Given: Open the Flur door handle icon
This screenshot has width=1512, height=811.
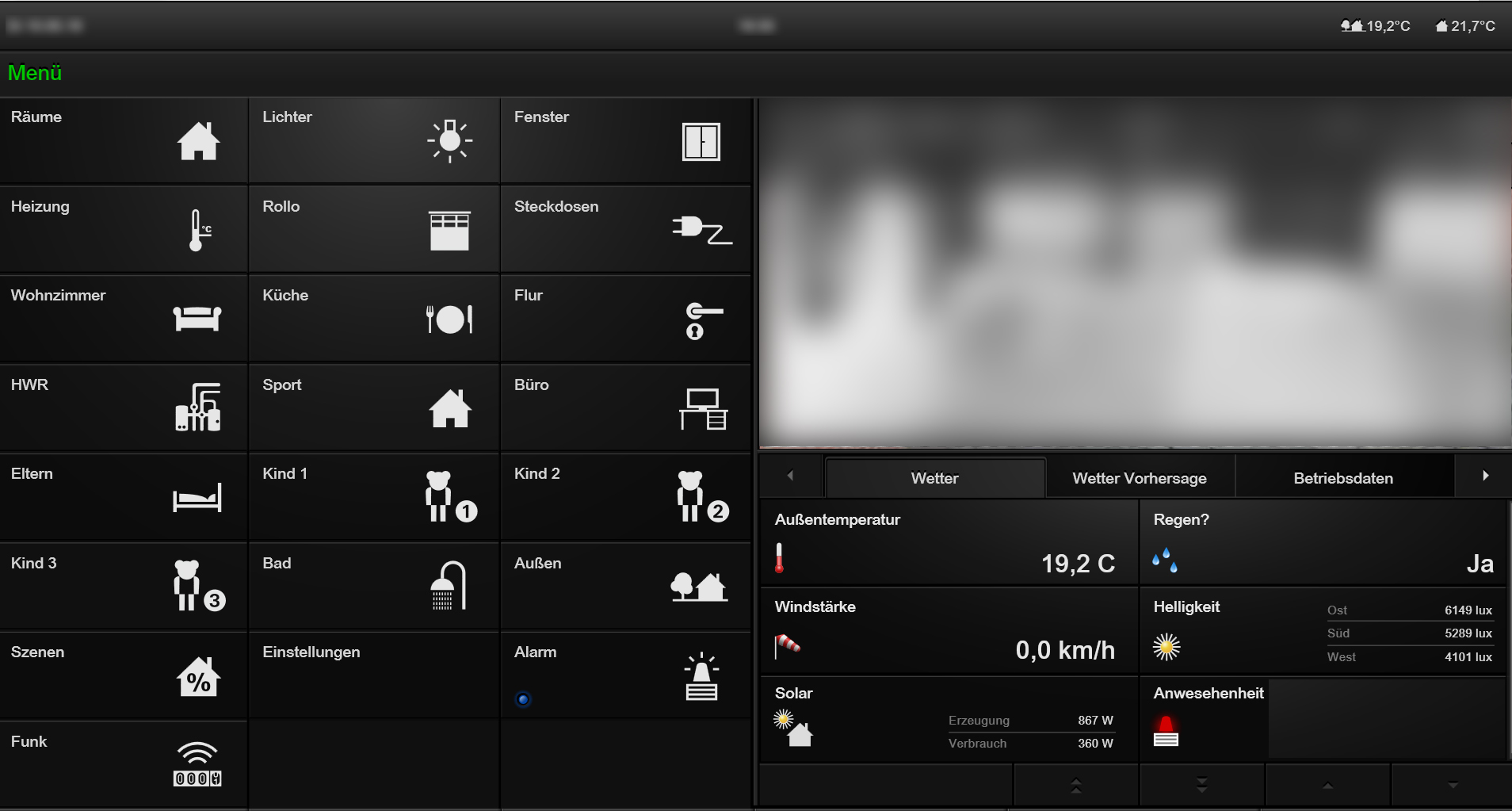Looking at the screenshot, I should point(704,320).
